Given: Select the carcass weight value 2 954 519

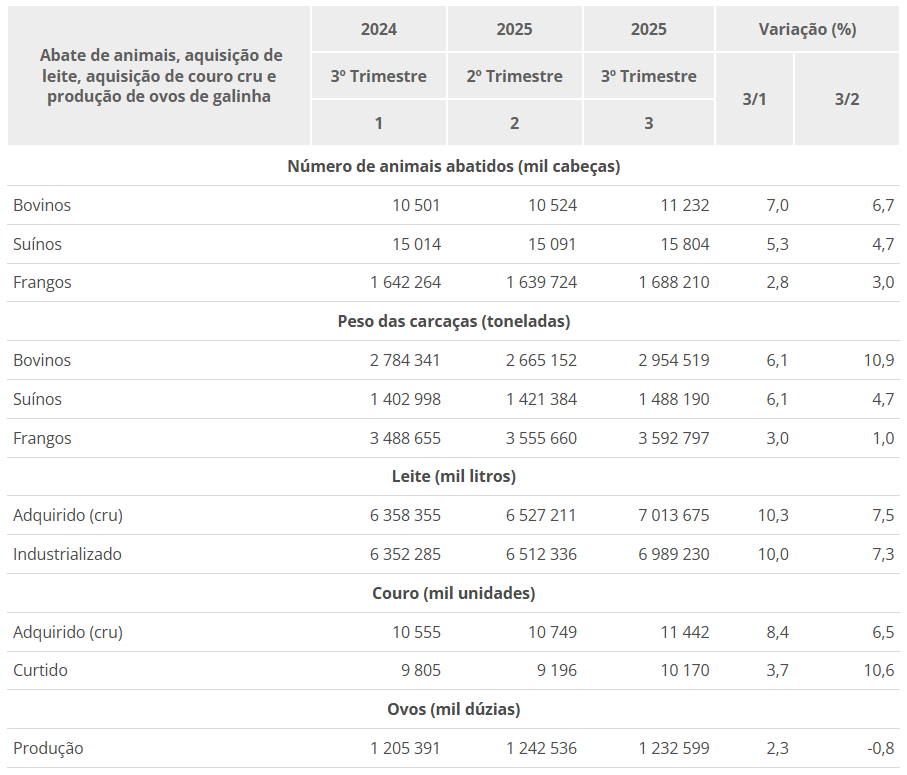Looking at the screenshot, I should 673,360.
